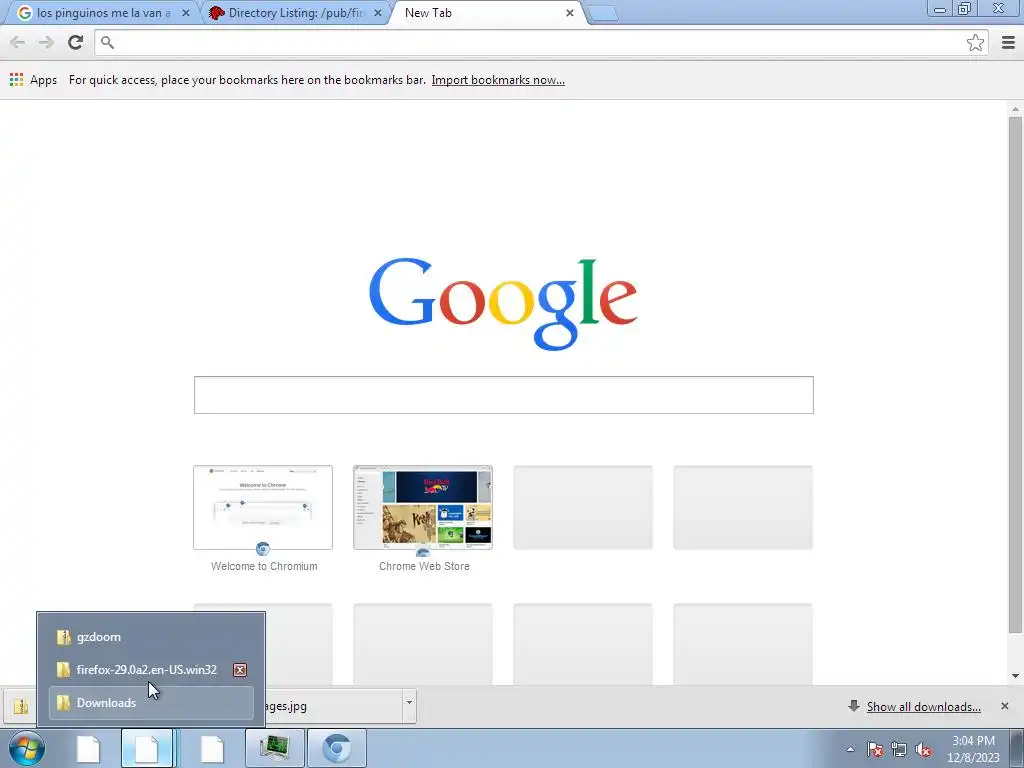Open the clock showing 3:04 PM
Image resolution: width=1024 pixels, height=768 pixels.
(973, 749)
